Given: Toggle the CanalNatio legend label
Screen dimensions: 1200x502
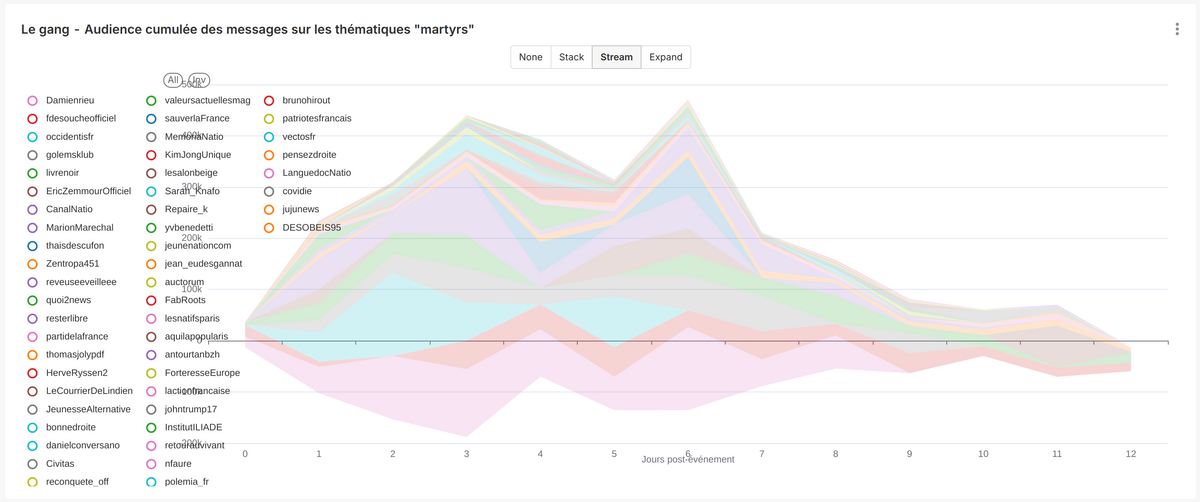Looking at the screenshot, I should [73, 209].
